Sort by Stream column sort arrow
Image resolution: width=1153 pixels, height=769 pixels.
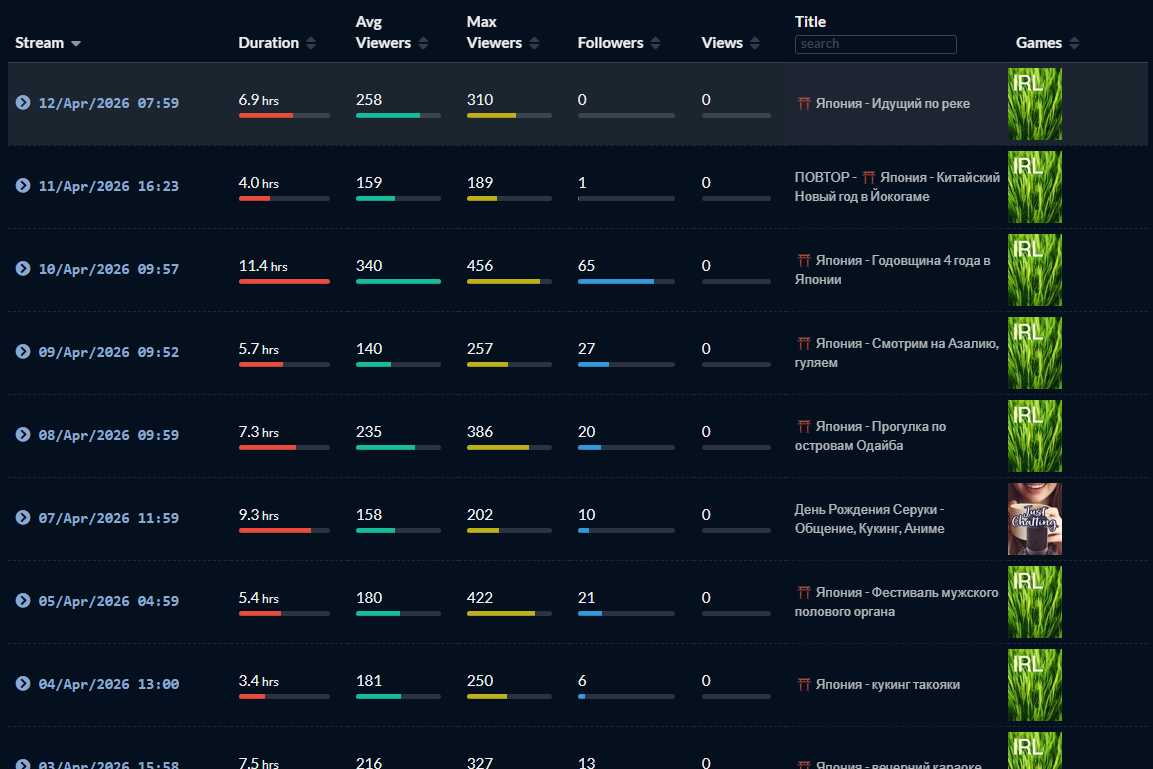coord(76,43)
